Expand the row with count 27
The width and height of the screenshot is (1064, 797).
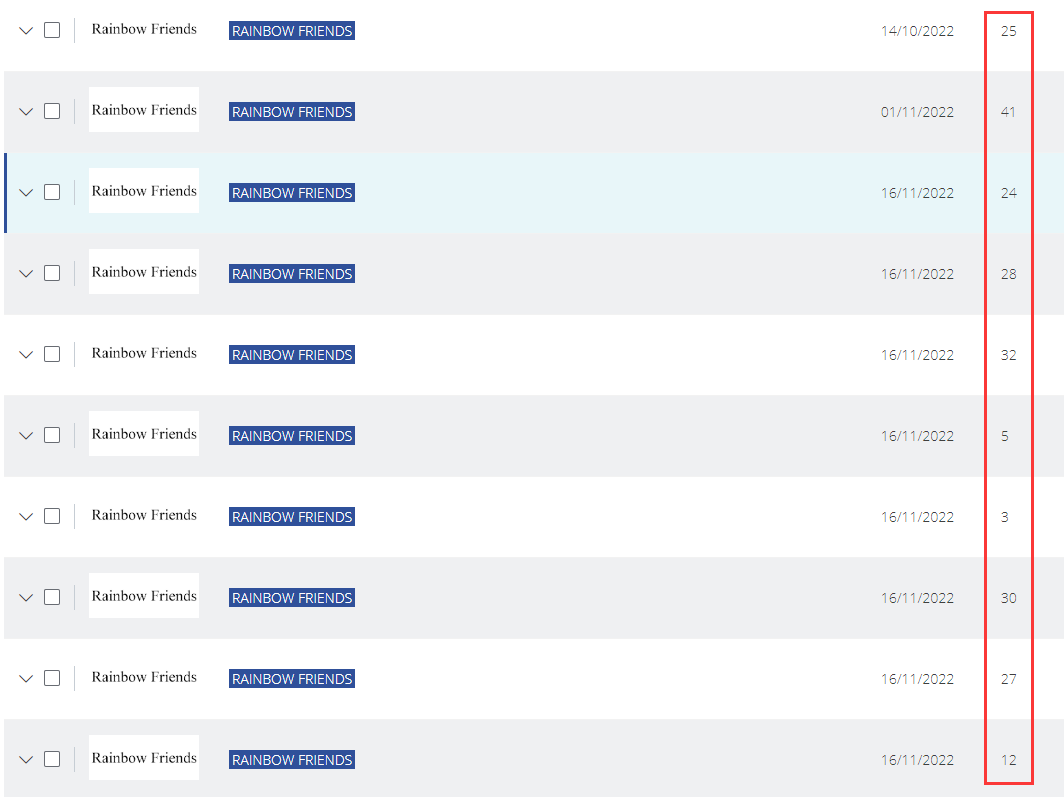tap(26, 678)
